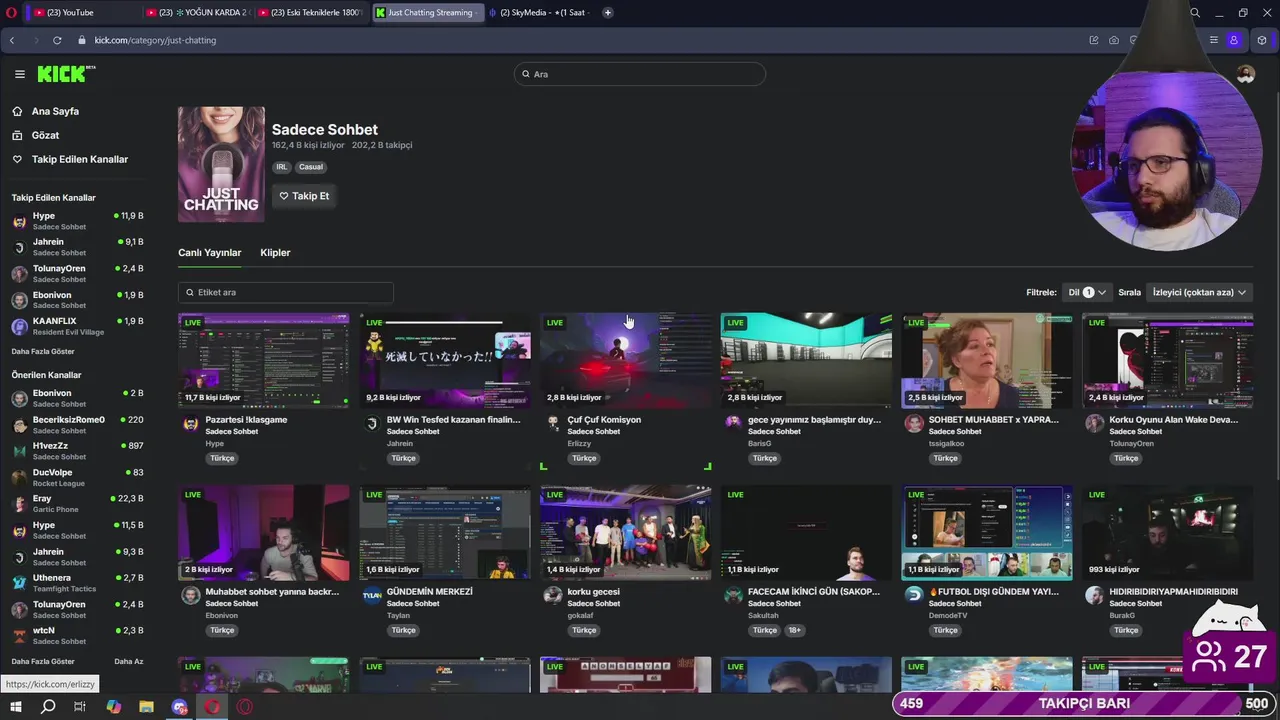
Task: Click the Casual category tag
Action: 311,167
